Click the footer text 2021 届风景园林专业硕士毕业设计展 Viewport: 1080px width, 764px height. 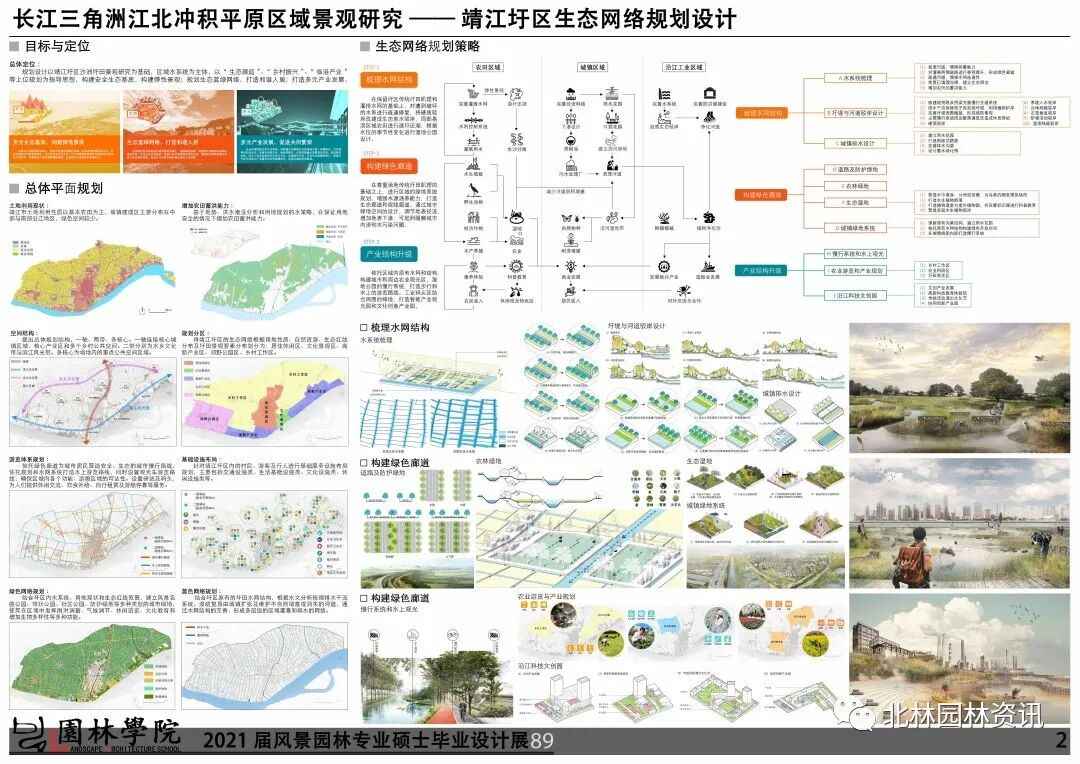click(366, 741)
